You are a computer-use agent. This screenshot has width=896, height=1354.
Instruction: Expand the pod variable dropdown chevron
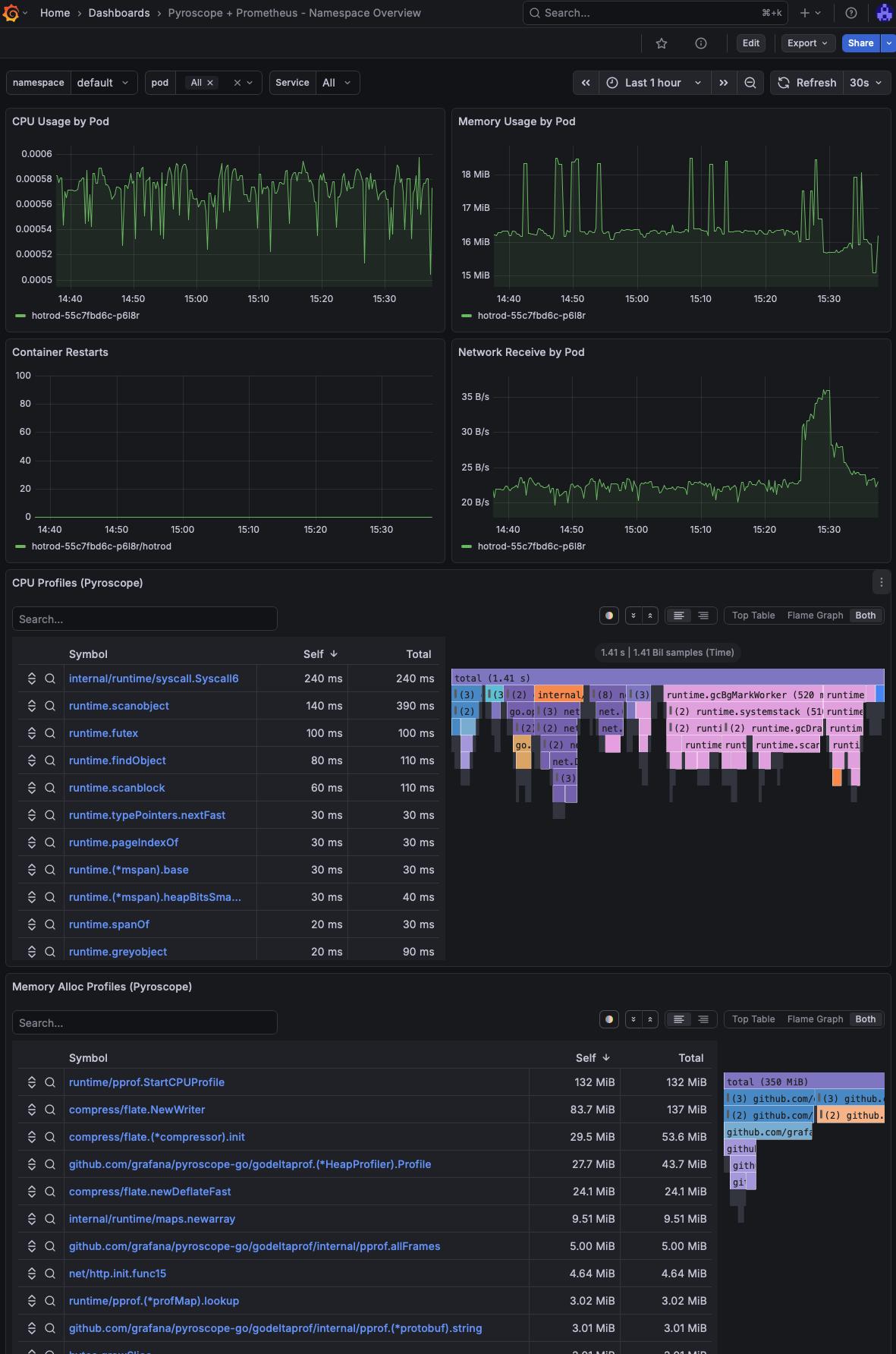pyautogui.click(x=250, y=83)
